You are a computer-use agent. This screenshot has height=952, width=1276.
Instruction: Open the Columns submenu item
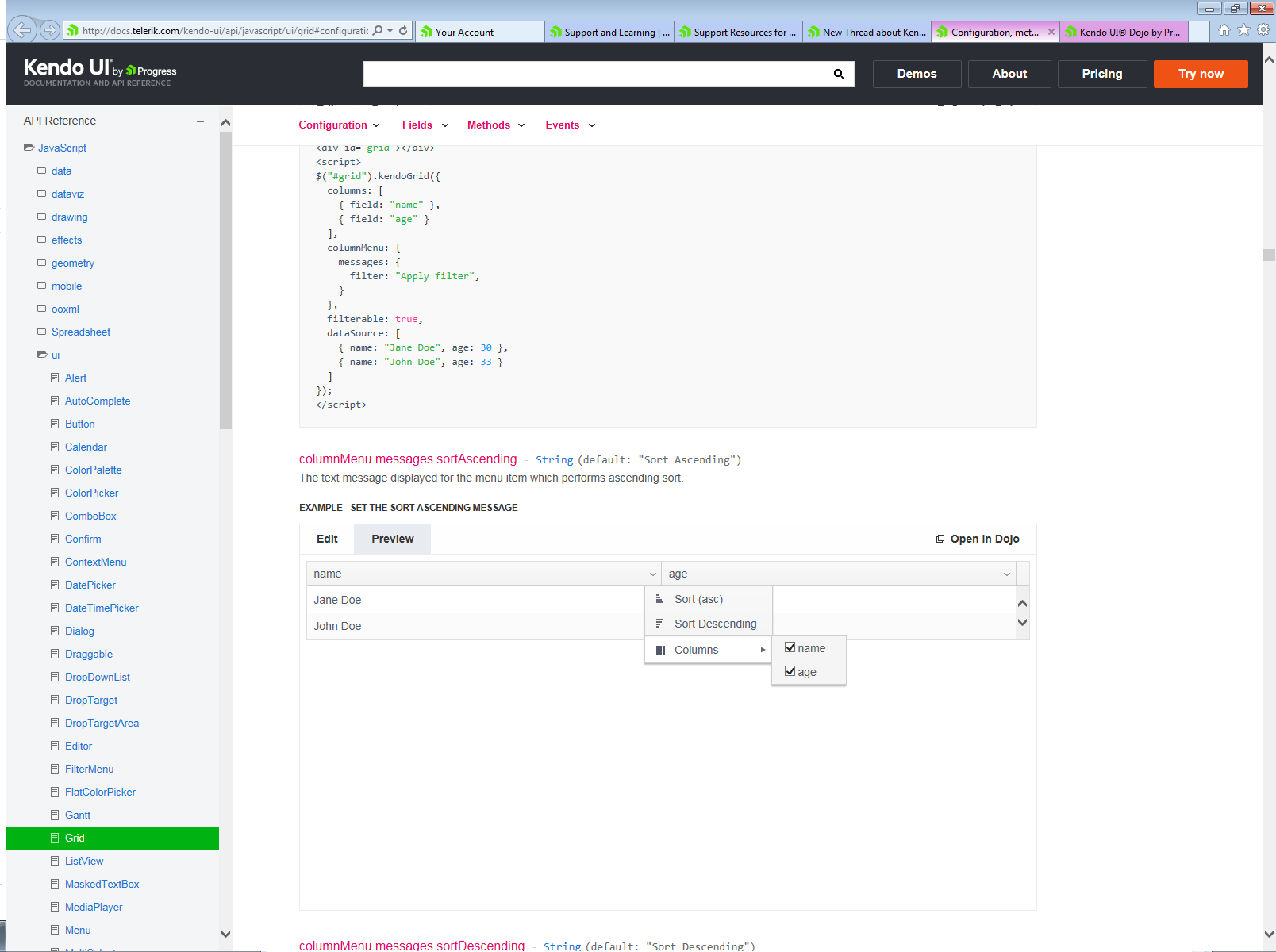click(709, 650)
